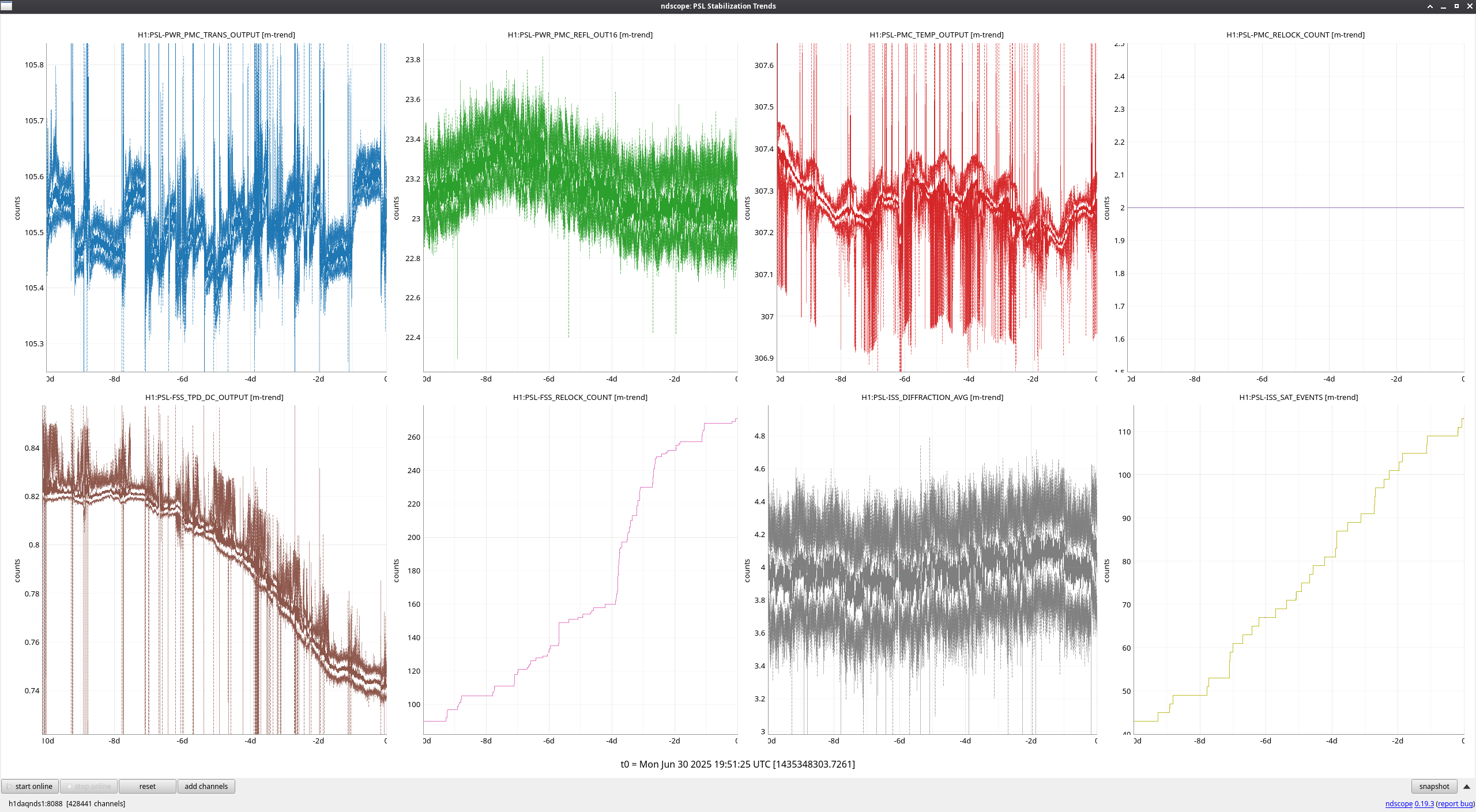Click counts axis label of FSS_RELOCK_COUNT plot

(396, 571)
